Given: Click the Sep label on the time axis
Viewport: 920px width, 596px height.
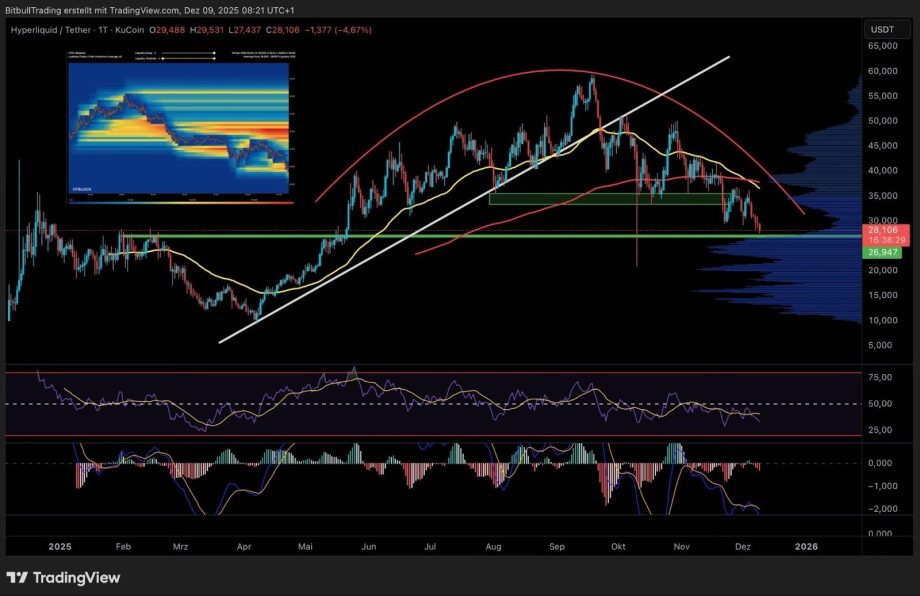Looking at the screenshot, I should (x=557, y=547).
